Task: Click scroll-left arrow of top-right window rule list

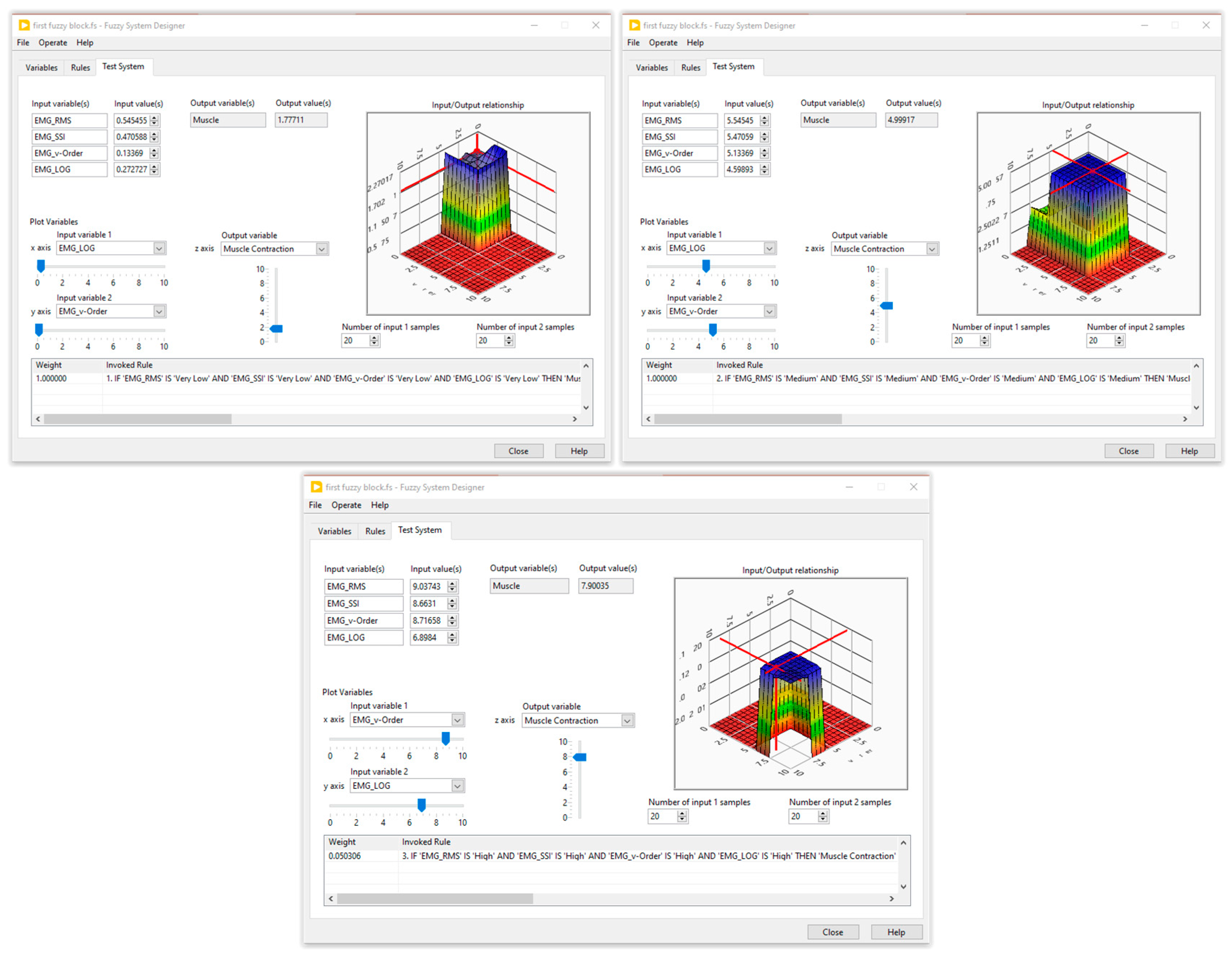Action: point(648,419)
